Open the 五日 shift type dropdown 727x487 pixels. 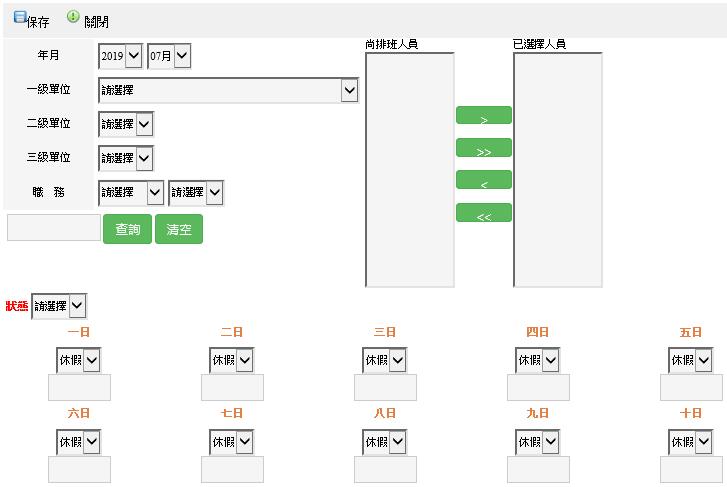pos(691,360)
